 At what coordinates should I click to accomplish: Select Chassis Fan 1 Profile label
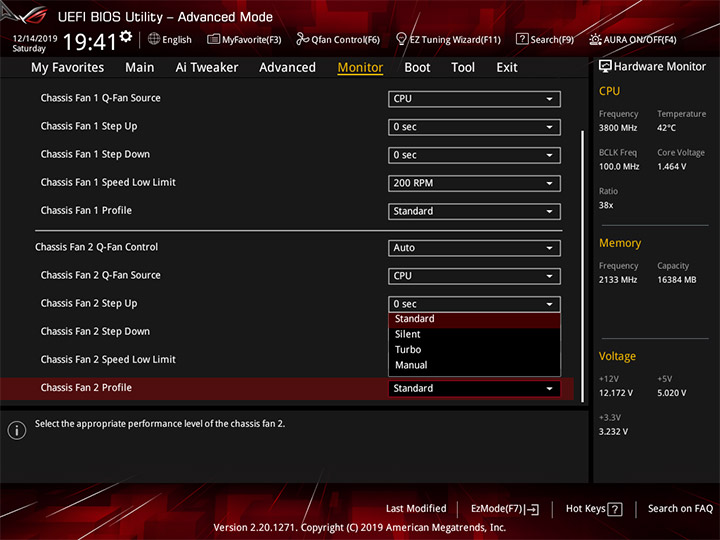86,210
